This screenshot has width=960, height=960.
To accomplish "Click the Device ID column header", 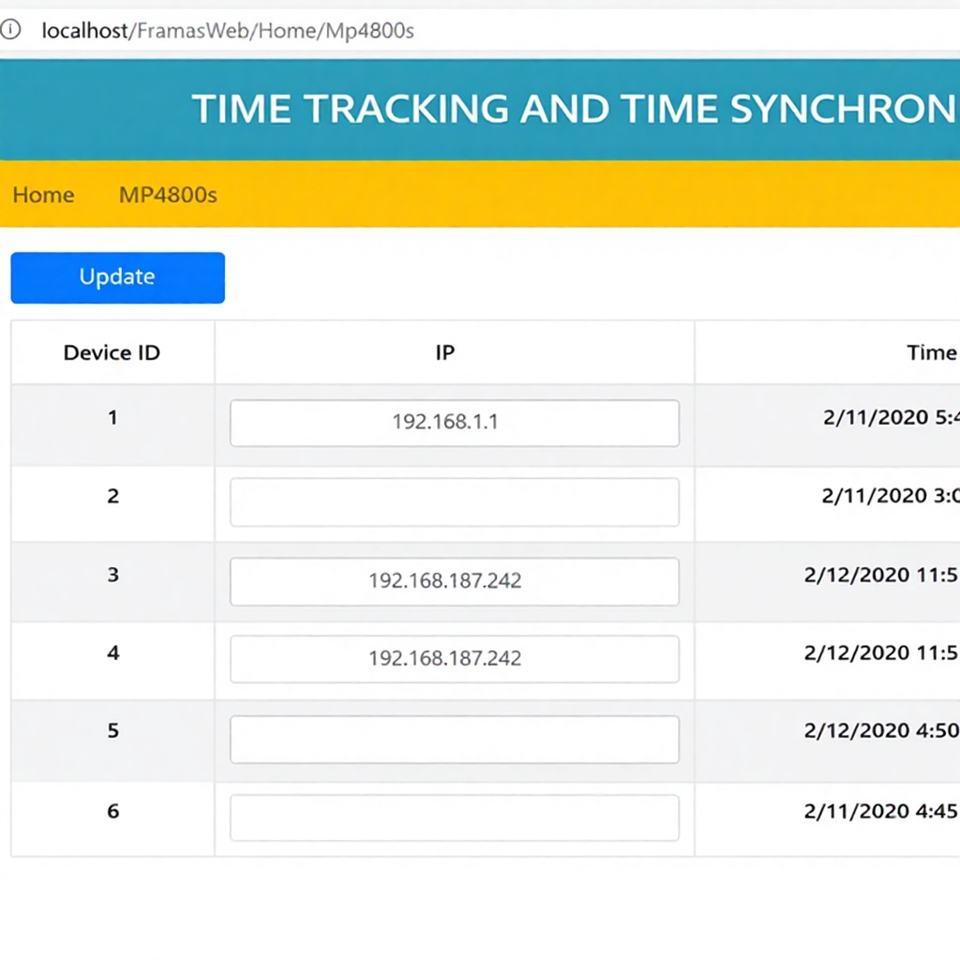I will point(112,353).
